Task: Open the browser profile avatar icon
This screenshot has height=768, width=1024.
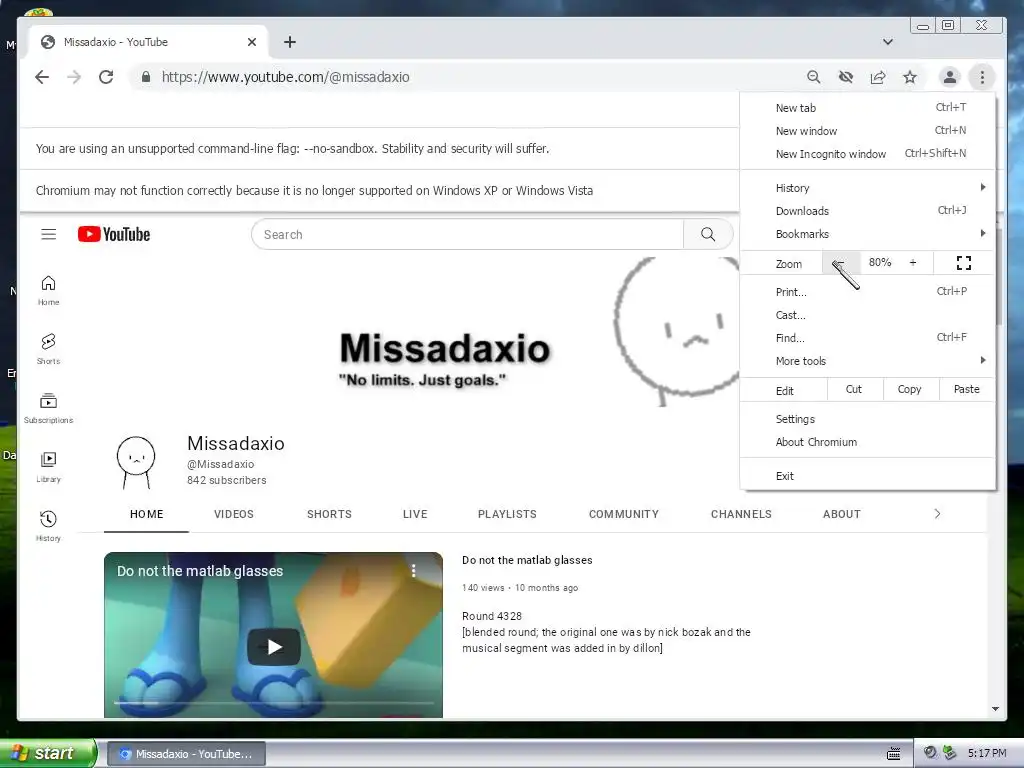Action: [950, 77]
